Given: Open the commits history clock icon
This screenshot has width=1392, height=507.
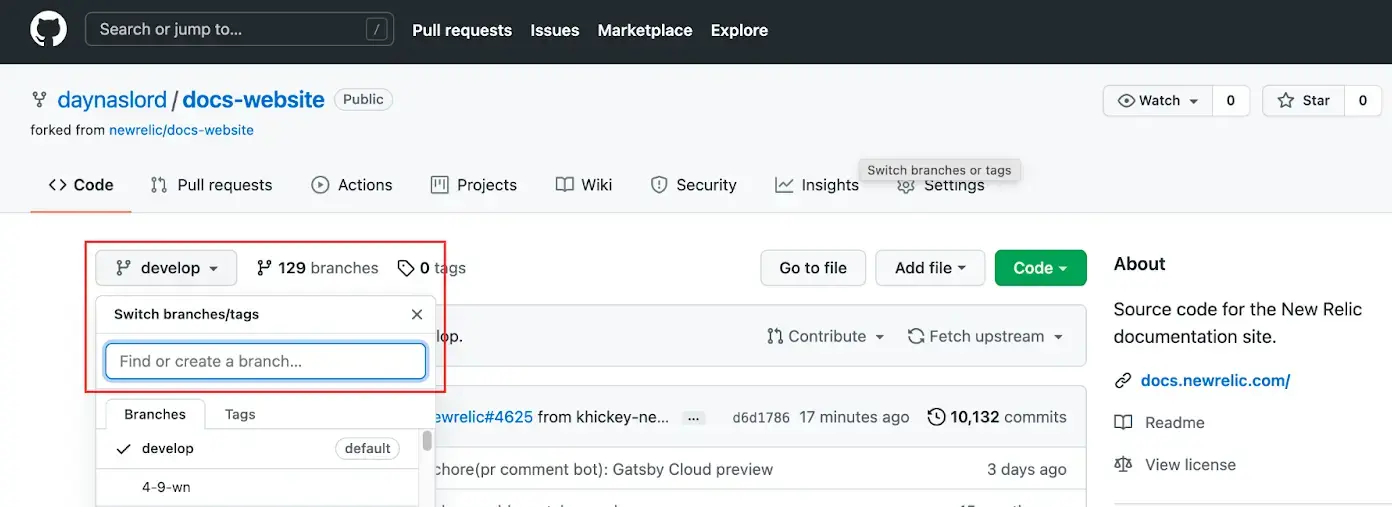Looking at the screenshot, I should pos(936,417).
